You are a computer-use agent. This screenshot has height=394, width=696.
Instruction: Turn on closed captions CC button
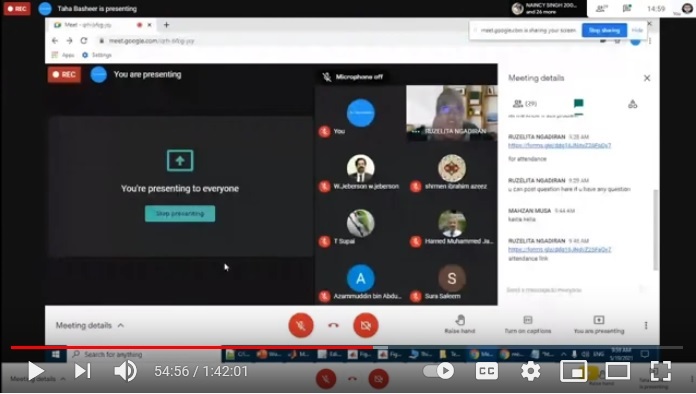[486, 371]
